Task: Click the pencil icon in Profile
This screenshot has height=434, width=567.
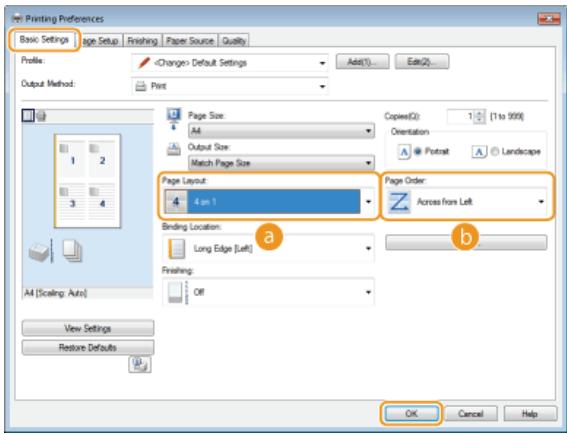Action: click(x=144, y=63)
